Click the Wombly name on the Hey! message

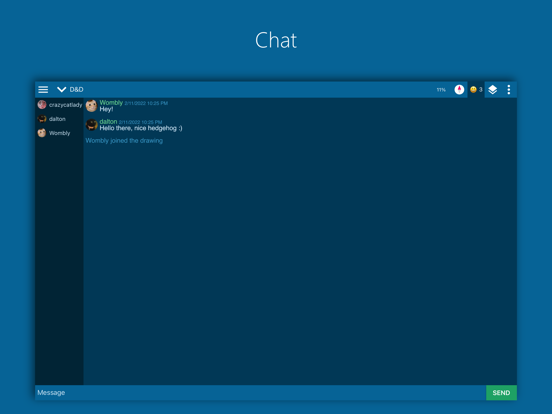(111, 102)
